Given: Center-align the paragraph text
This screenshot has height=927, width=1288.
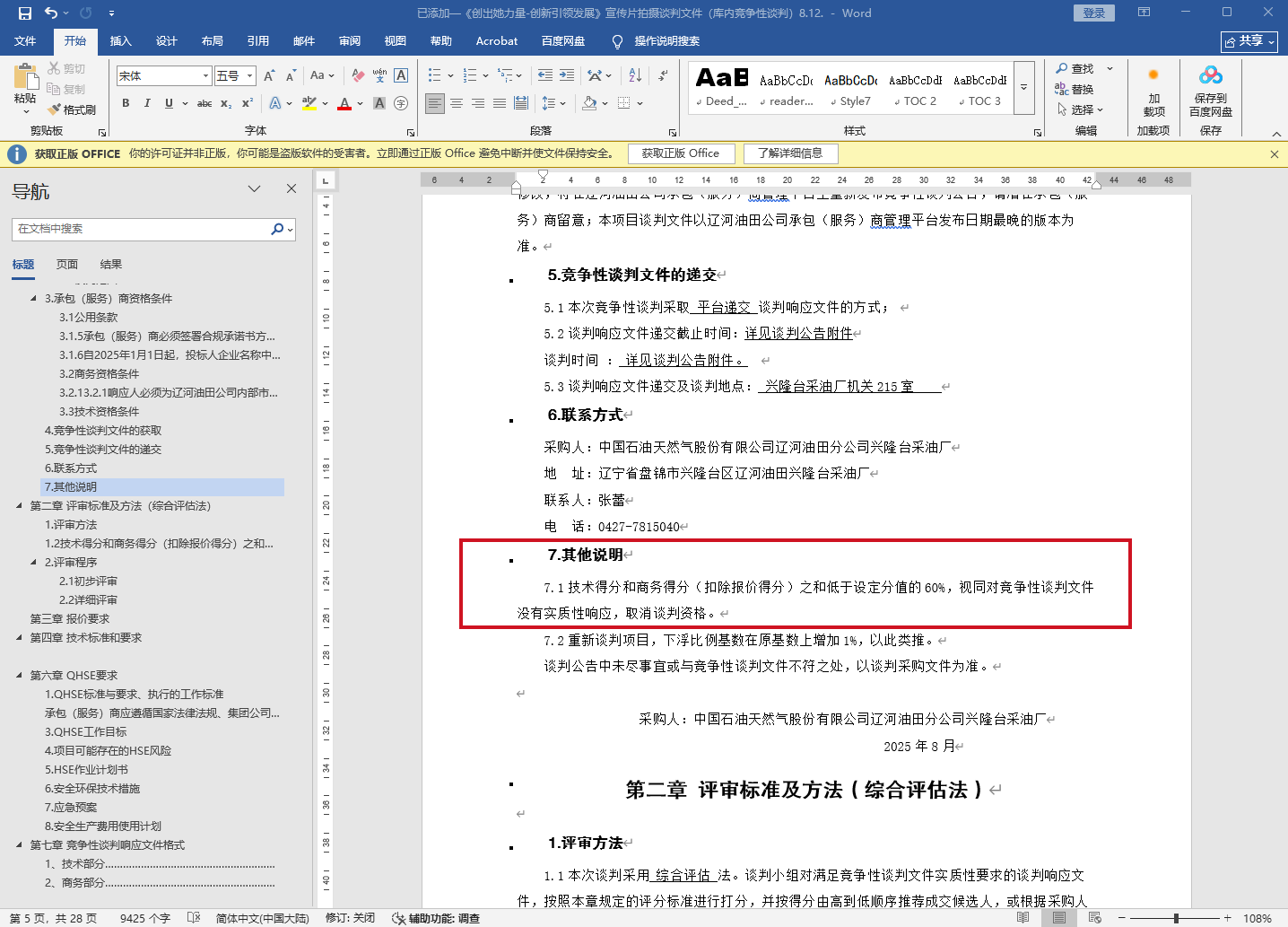Looking at the screenshot, I should [457, 103].
